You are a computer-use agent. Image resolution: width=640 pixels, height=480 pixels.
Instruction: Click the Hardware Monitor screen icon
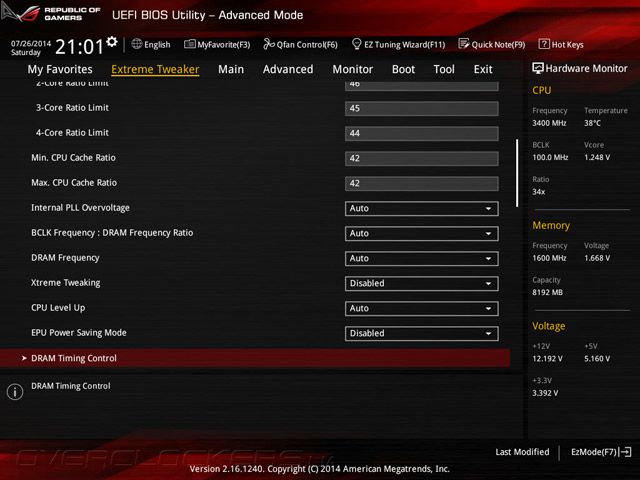point(538,68)
